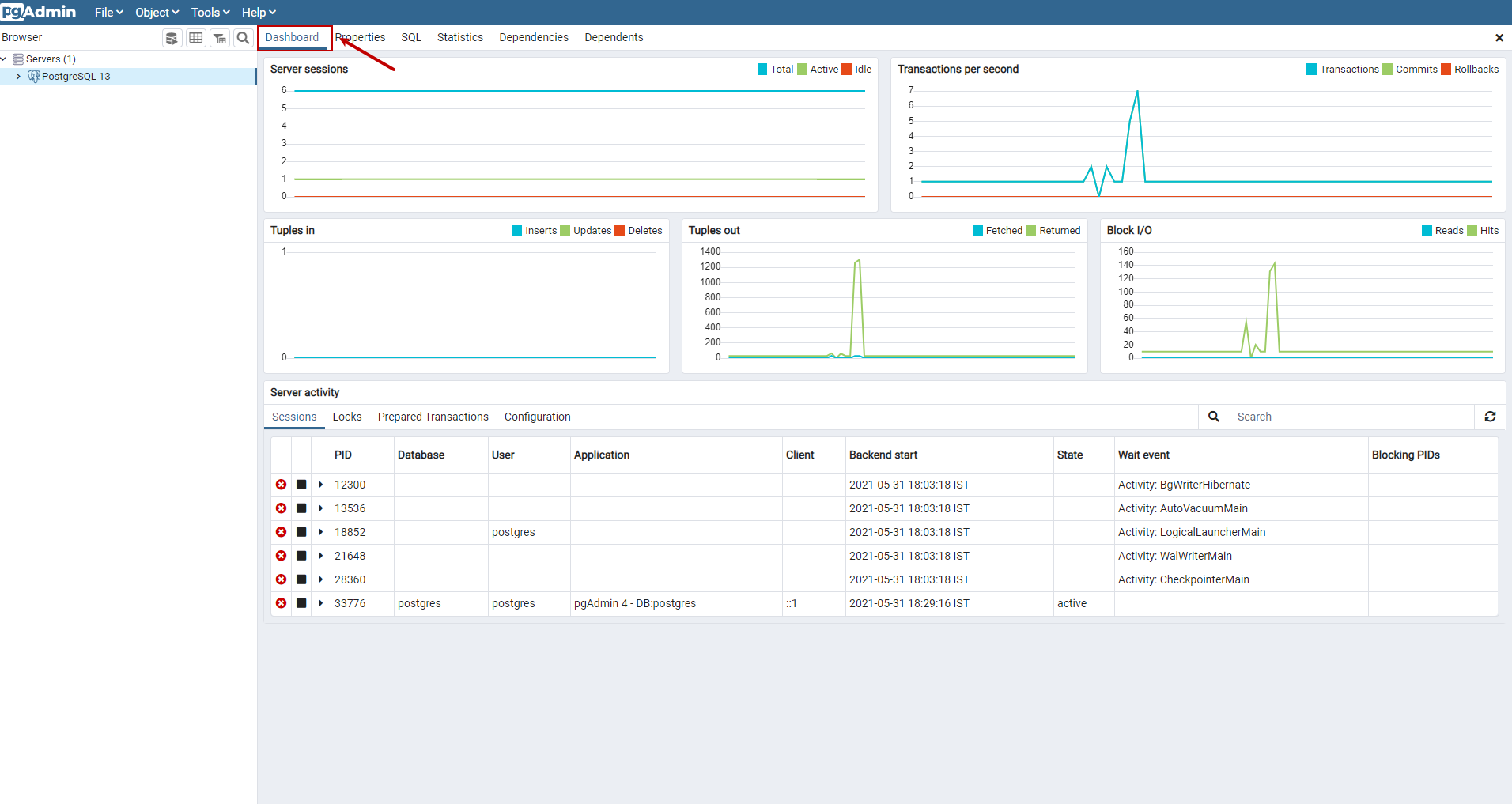Open the Tools menu
The height and width of the screenshot is (804, 1512).
tap(209, 12)
